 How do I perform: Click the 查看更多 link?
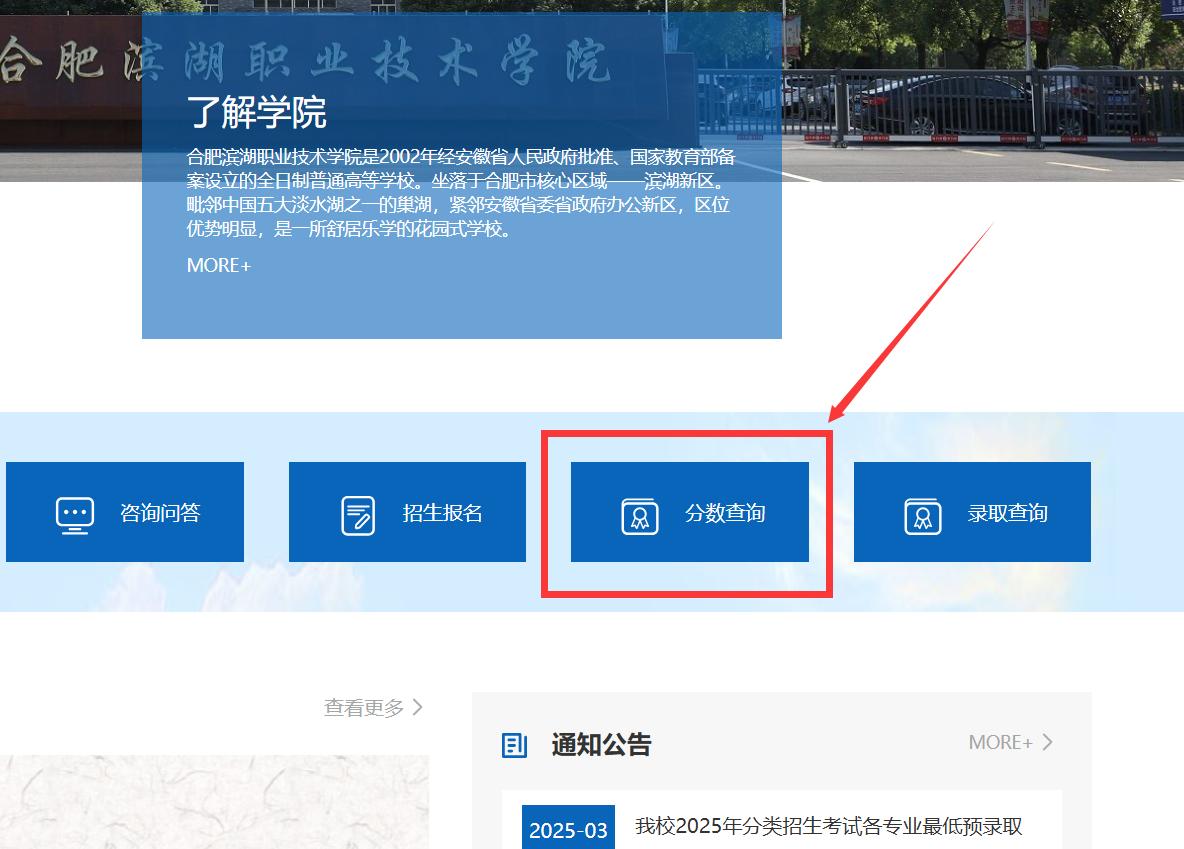point(364,708)
